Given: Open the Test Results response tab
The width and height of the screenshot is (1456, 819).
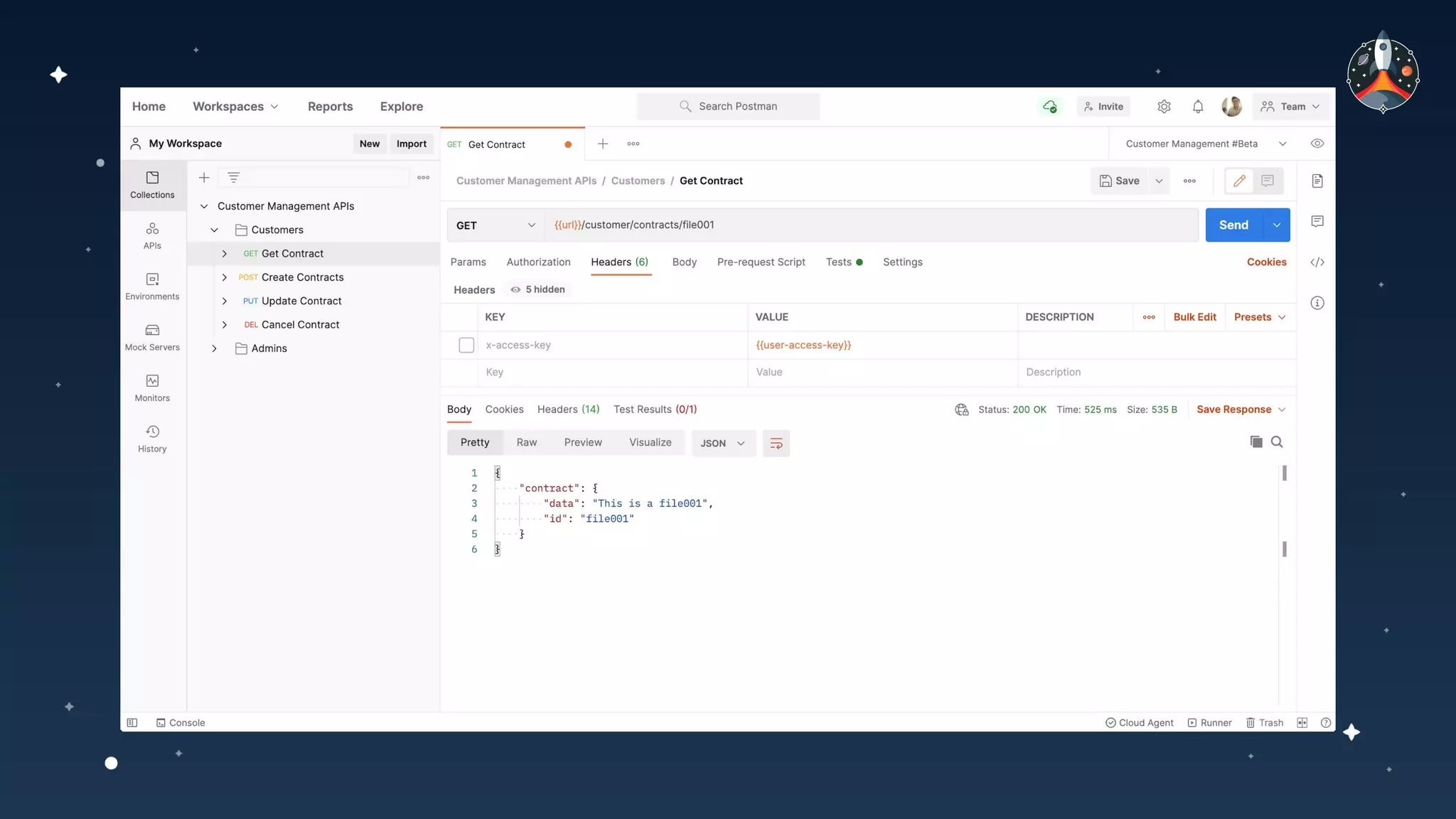Looking at the screenshot, I should 655,409.
